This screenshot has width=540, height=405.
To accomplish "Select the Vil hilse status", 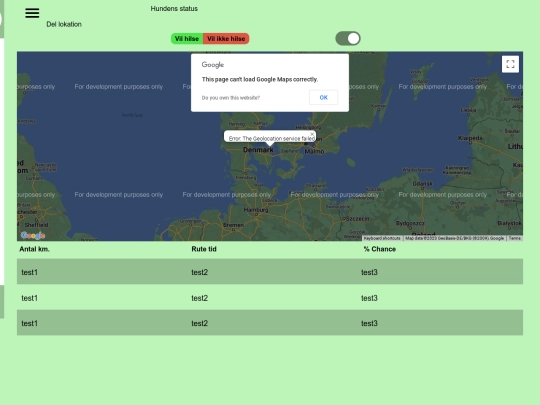I will click(187, 39).
